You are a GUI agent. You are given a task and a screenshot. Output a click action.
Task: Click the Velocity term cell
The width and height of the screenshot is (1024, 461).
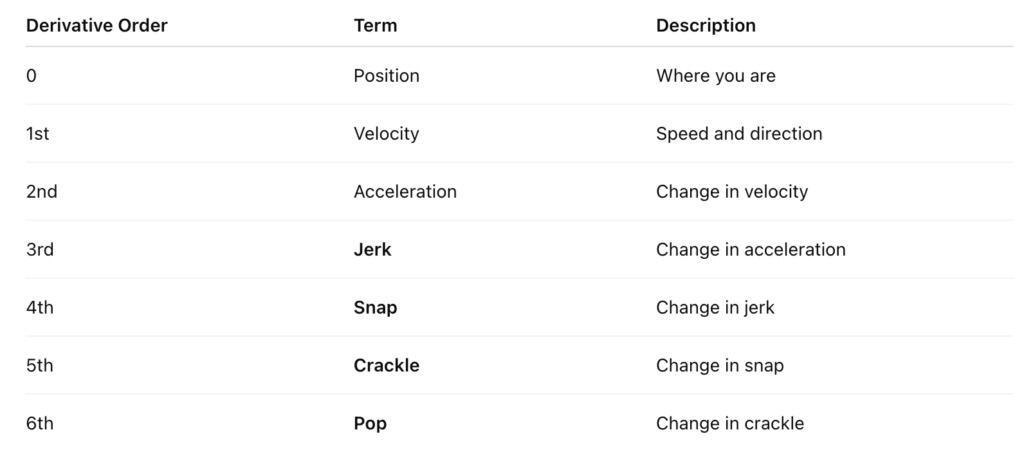tap(386, 134)
